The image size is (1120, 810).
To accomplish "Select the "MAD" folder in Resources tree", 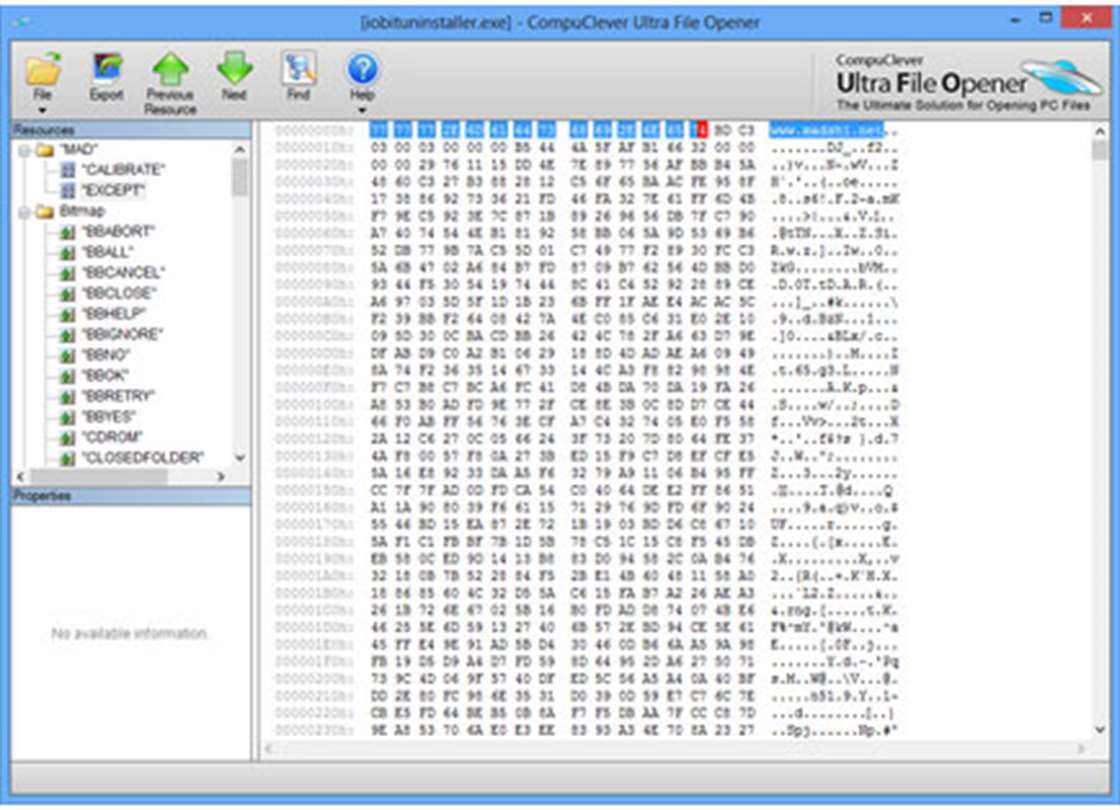I will 79,150.
